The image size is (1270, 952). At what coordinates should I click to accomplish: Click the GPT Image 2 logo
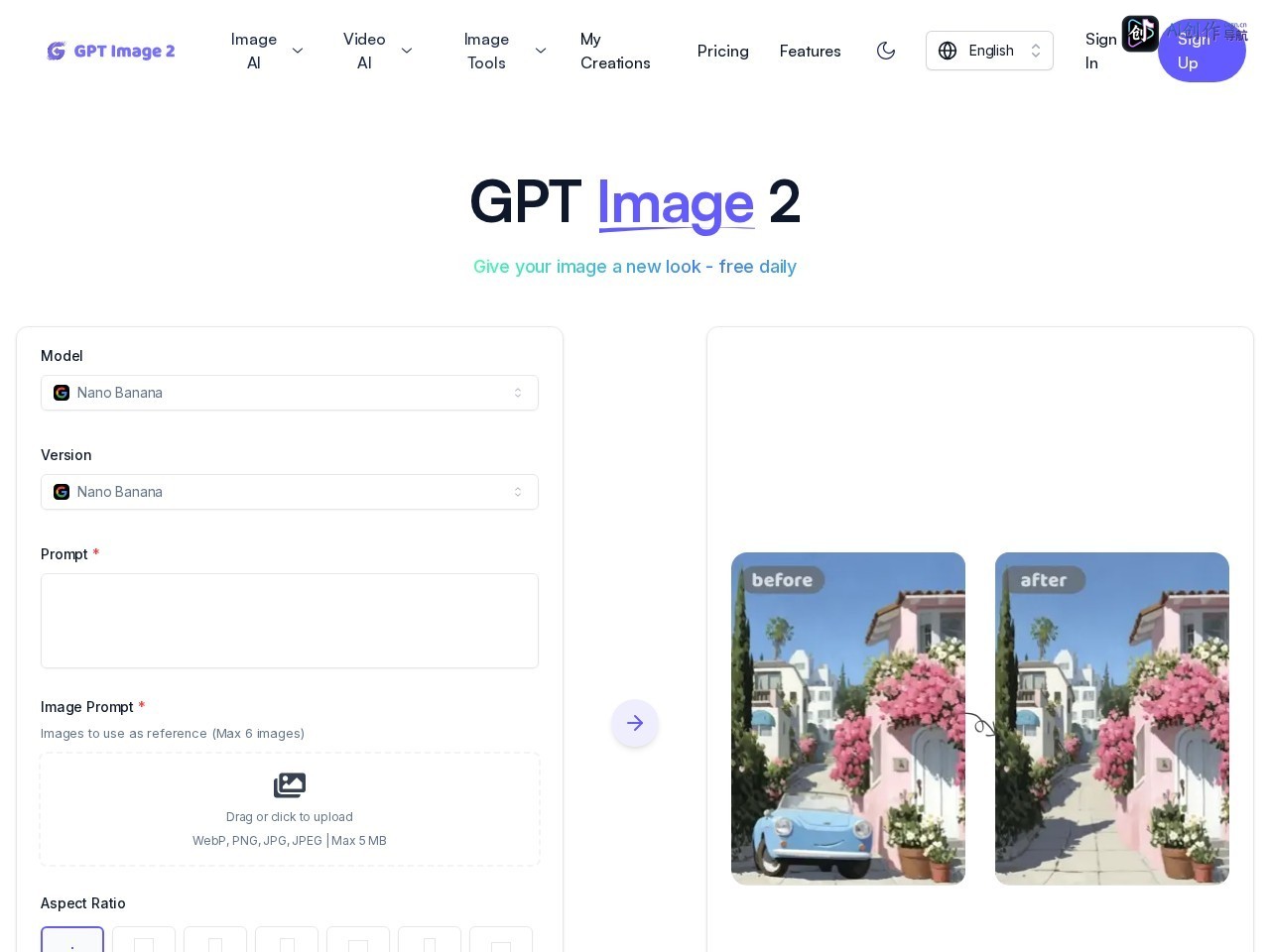coord(111,51)
